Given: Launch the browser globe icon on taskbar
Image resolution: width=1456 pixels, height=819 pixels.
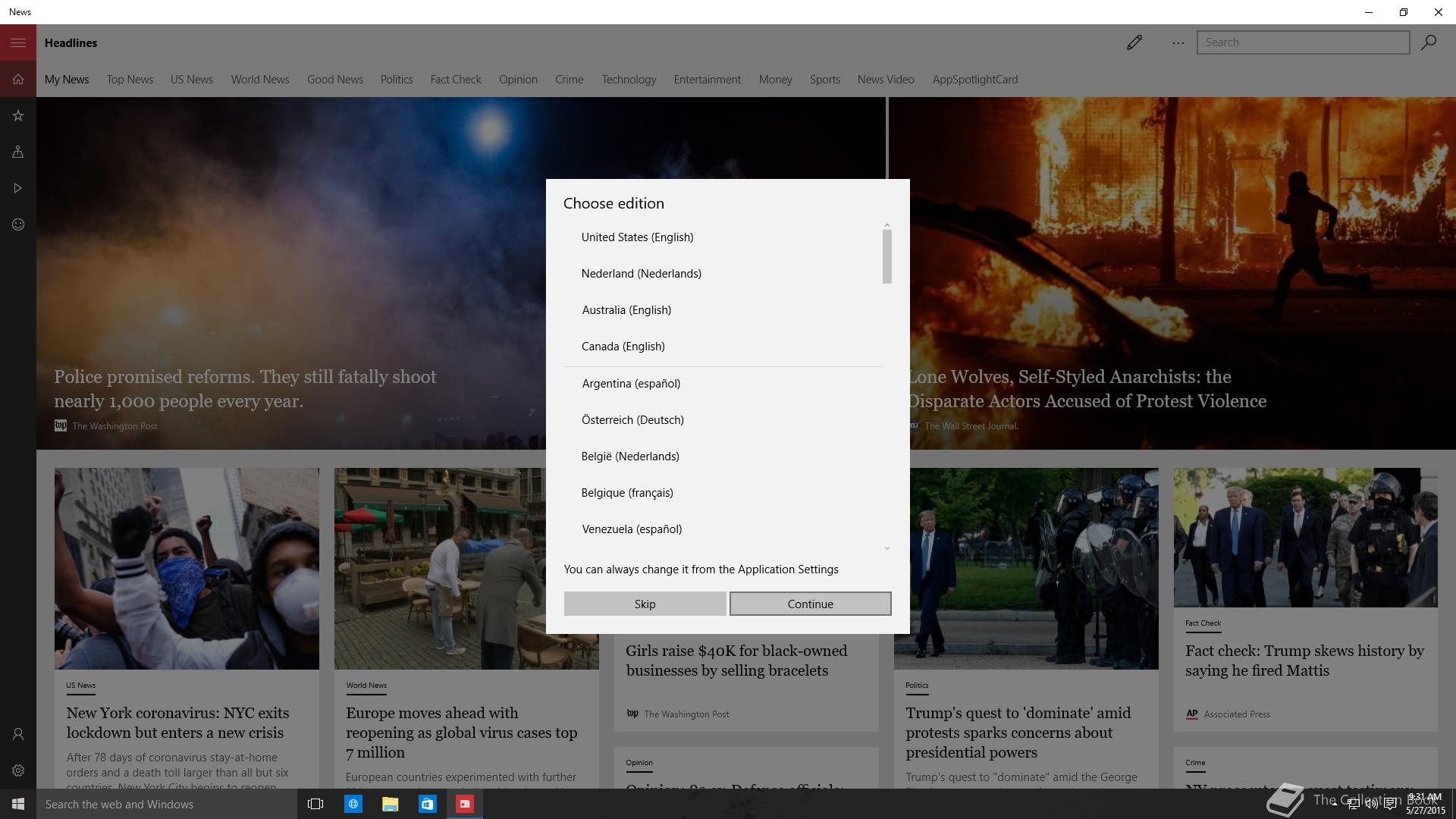Looking at the screenshot, I should [x=353, y=804].
